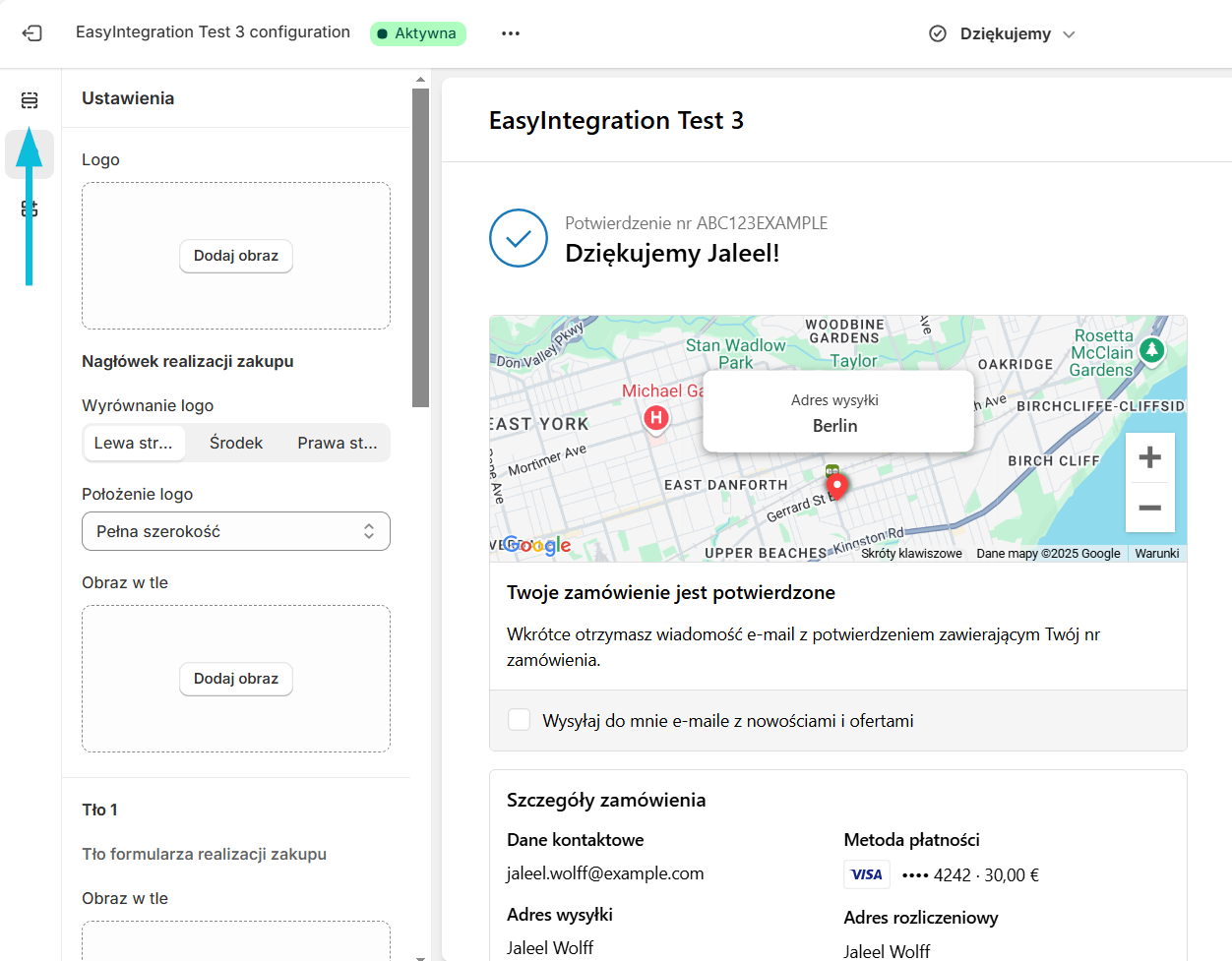1232x961 pixels.
Task: Click Tło formularza realizacji zakupu text
Action: 204,854
